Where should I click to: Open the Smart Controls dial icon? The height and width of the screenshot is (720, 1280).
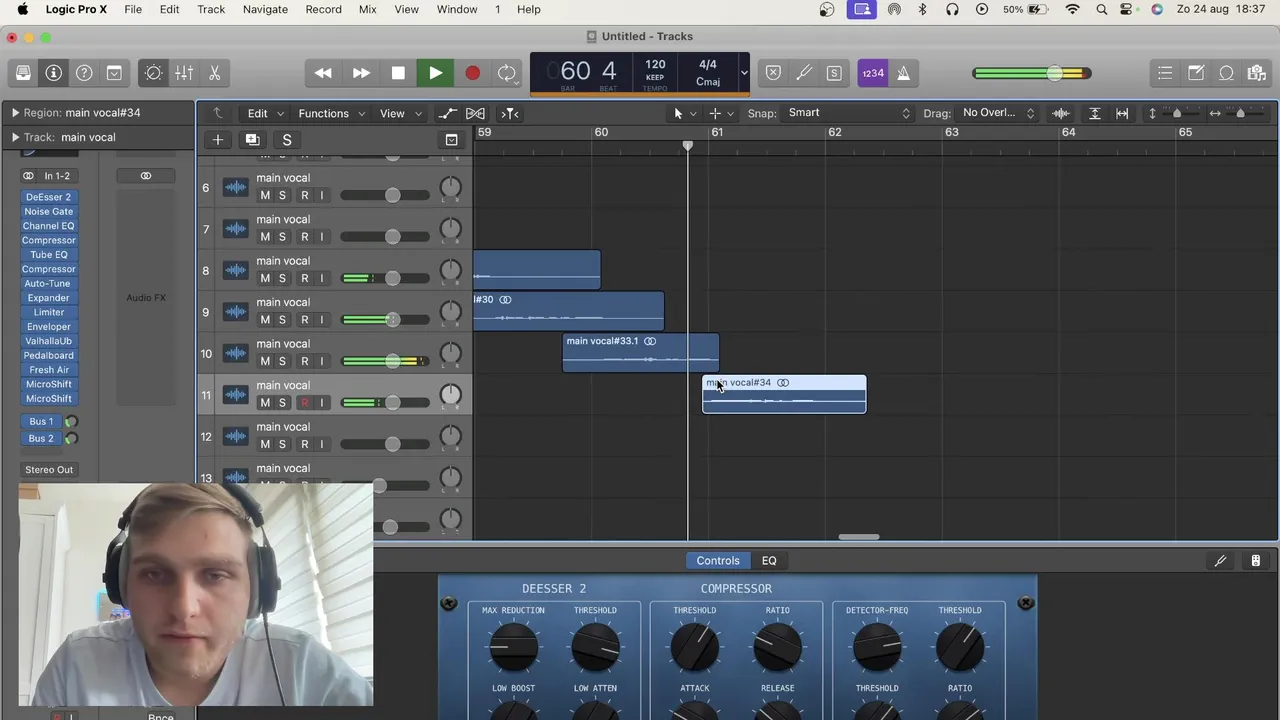[x=154, y=73]
